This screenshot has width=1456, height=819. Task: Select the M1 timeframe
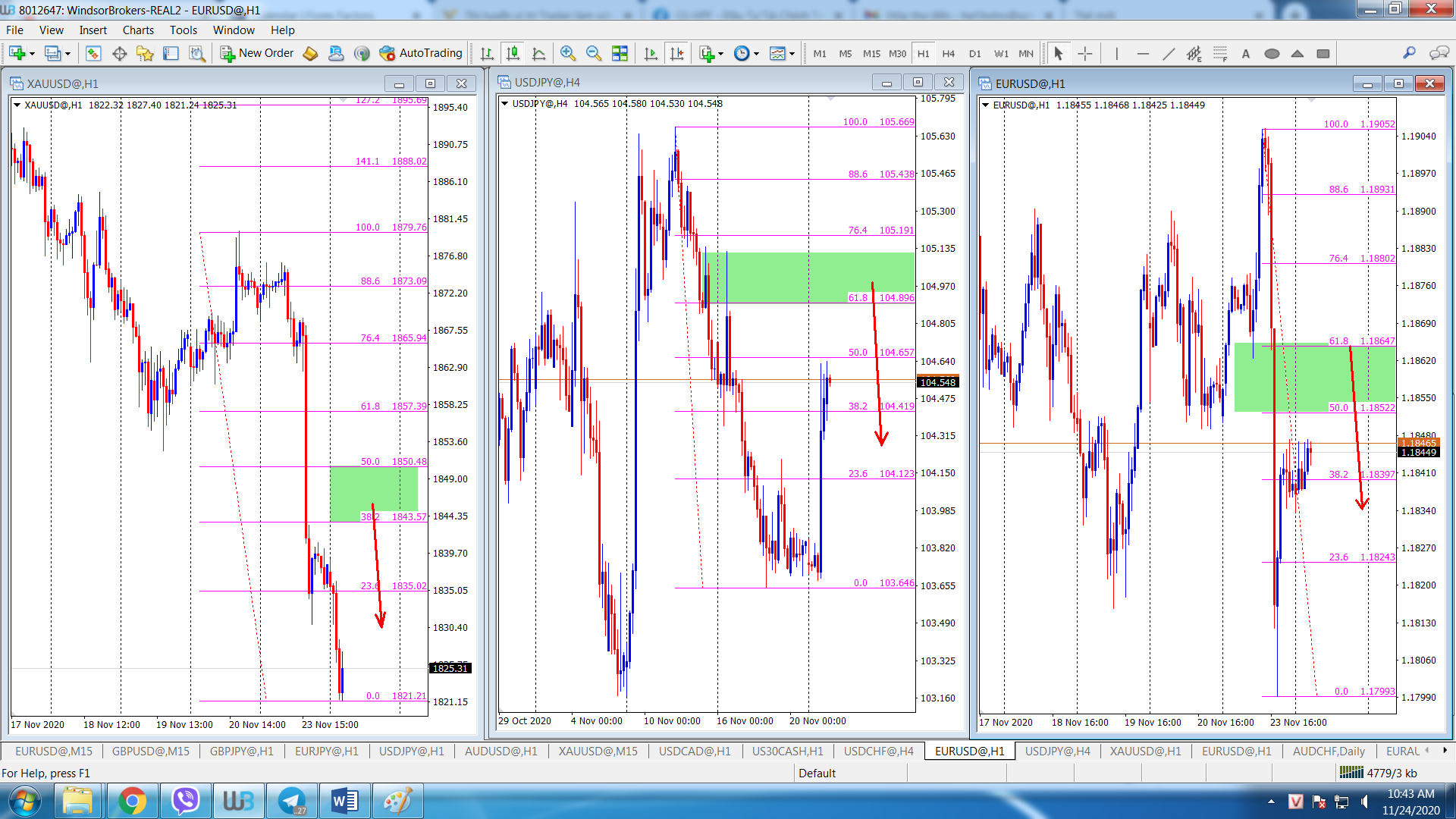(x=820, y=54)
